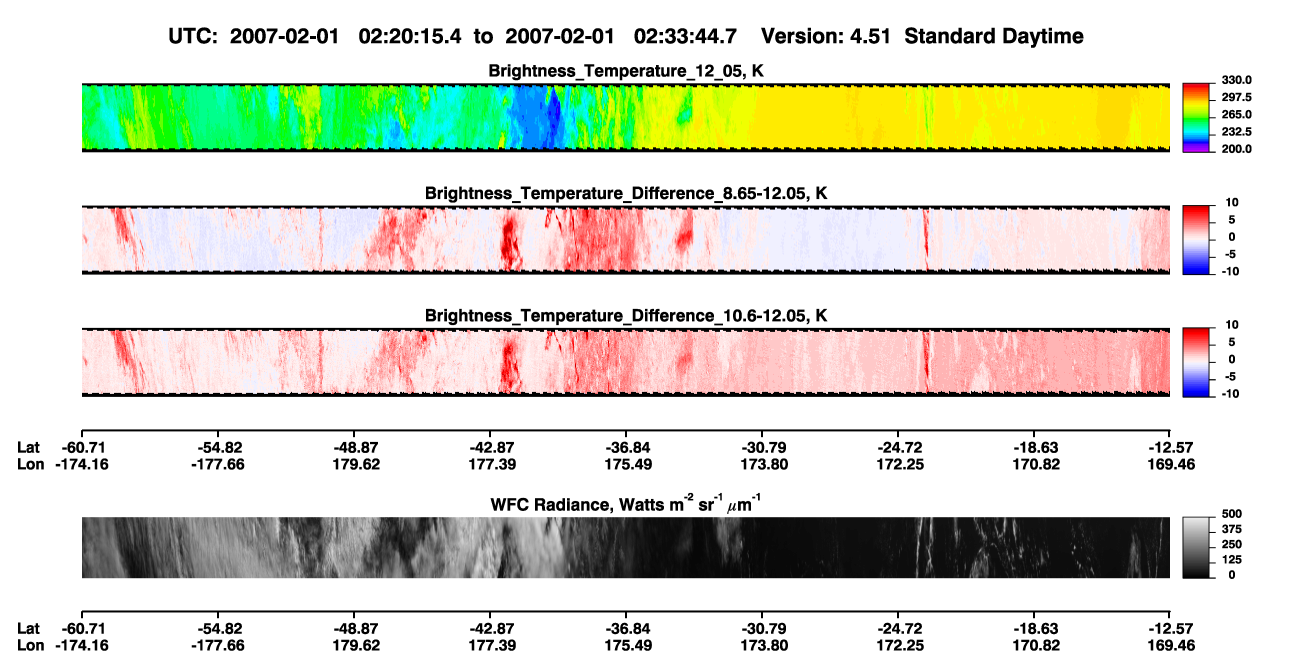Click the 'Lon' row label below the 10.6-12.05 strip
This screenshot has width=1300, height=667.
tap(30, 464)
